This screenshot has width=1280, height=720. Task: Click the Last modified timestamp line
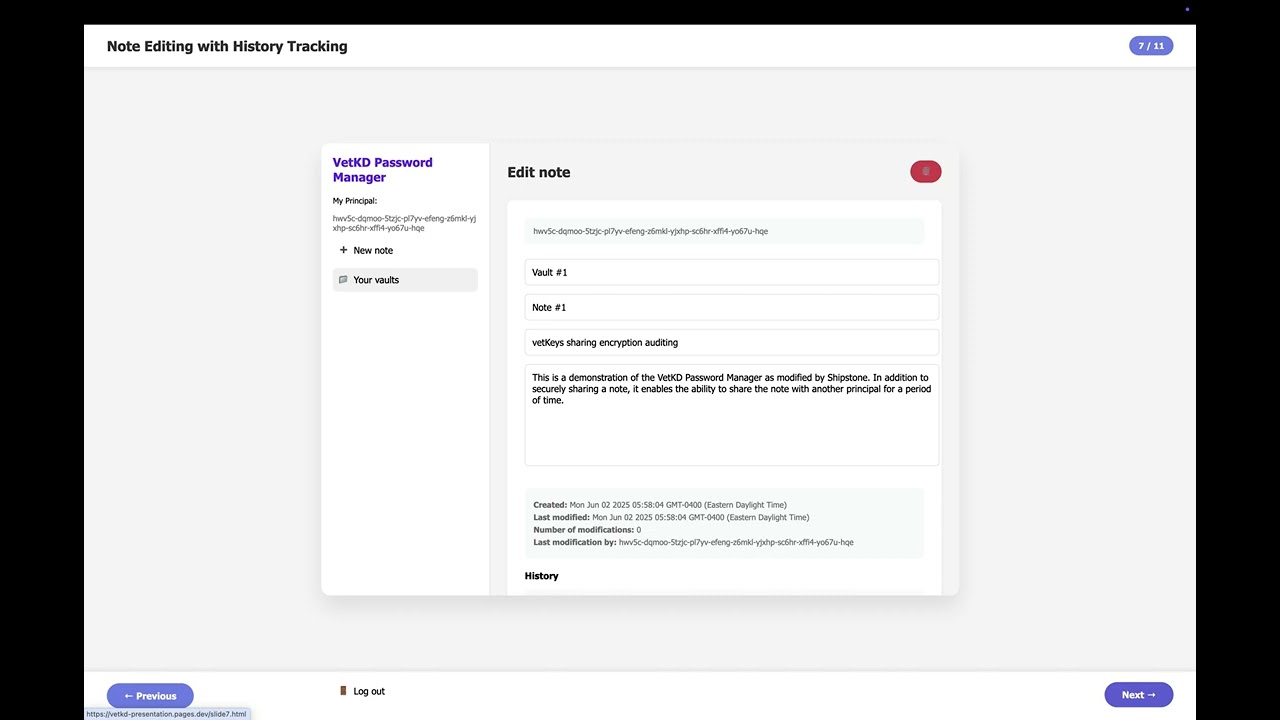[671, 517]
